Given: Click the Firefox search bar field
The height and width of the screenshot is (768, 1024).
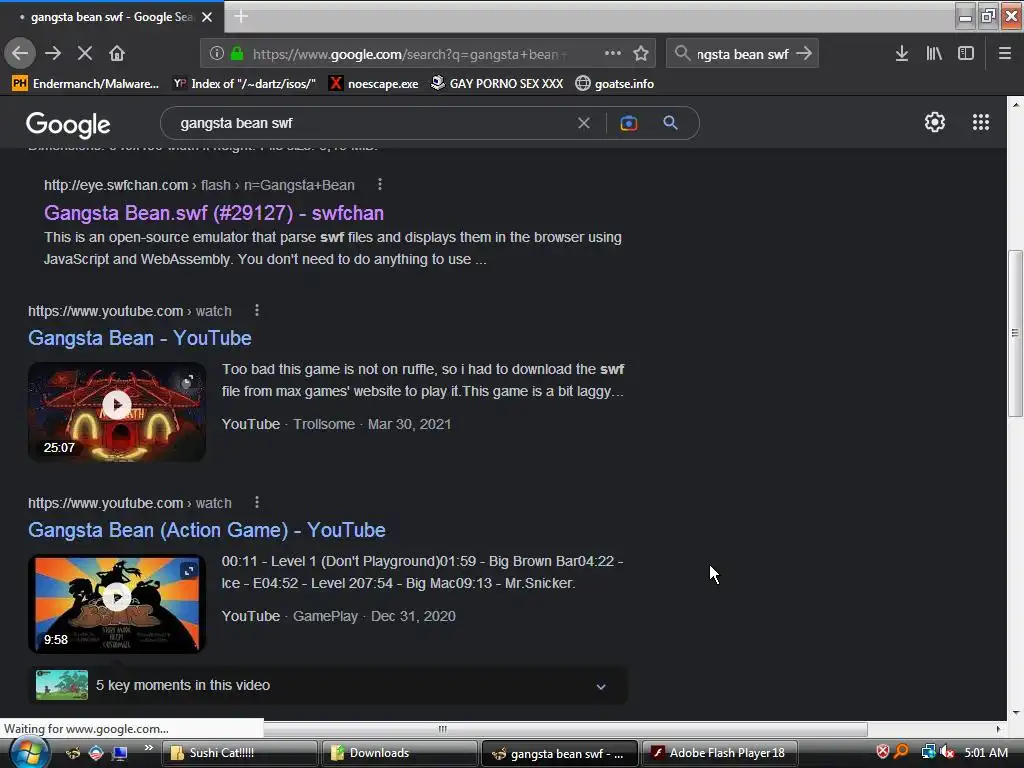Looking at the screenshot, I should [x=742, y=54].
